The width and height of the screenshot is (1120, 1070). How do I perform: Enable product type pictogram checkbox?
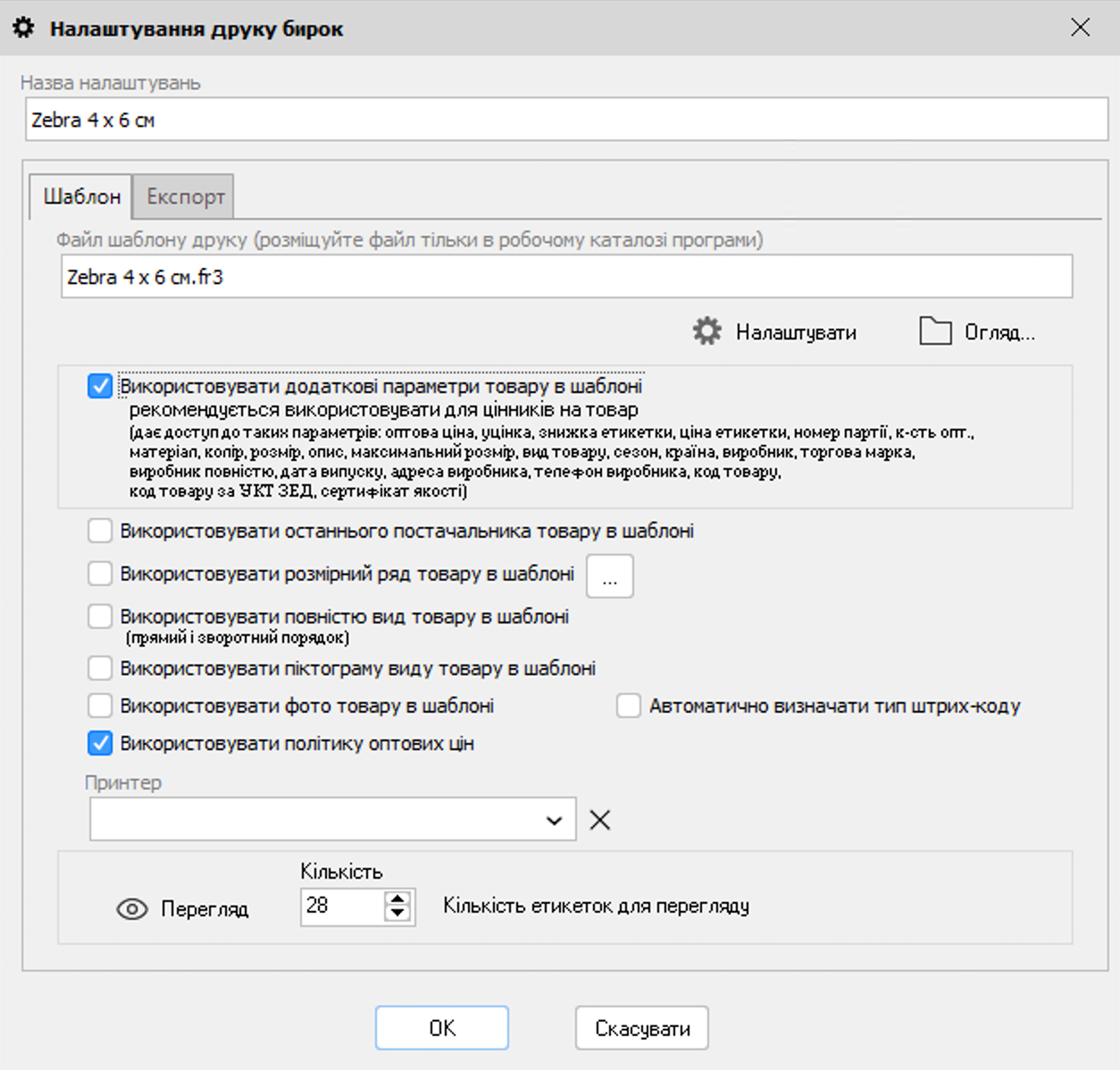100,668
